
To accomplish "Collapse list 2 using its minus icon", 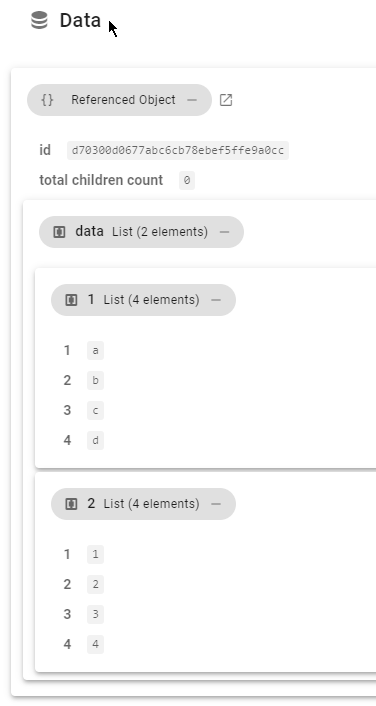I will (216, 504).
